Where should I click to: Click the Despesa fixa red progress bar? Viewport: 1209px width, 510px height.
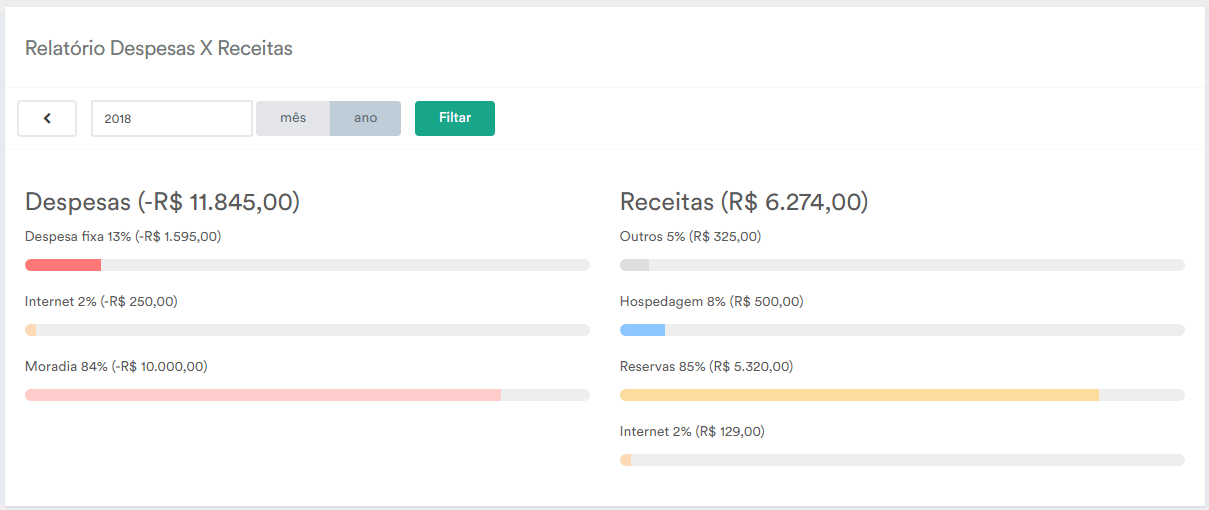click(307, 265)
